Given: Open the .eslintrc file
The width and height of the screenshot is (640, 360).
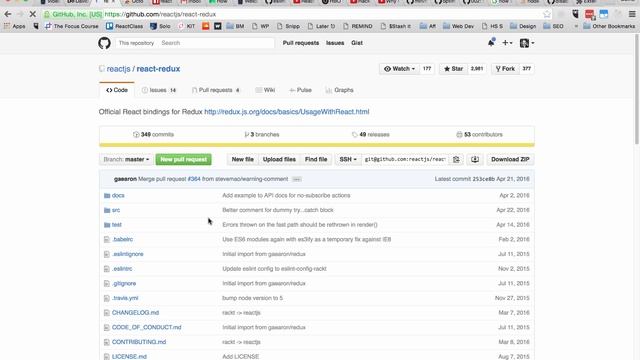Looking at the screenshot, I should click(122, 269).
